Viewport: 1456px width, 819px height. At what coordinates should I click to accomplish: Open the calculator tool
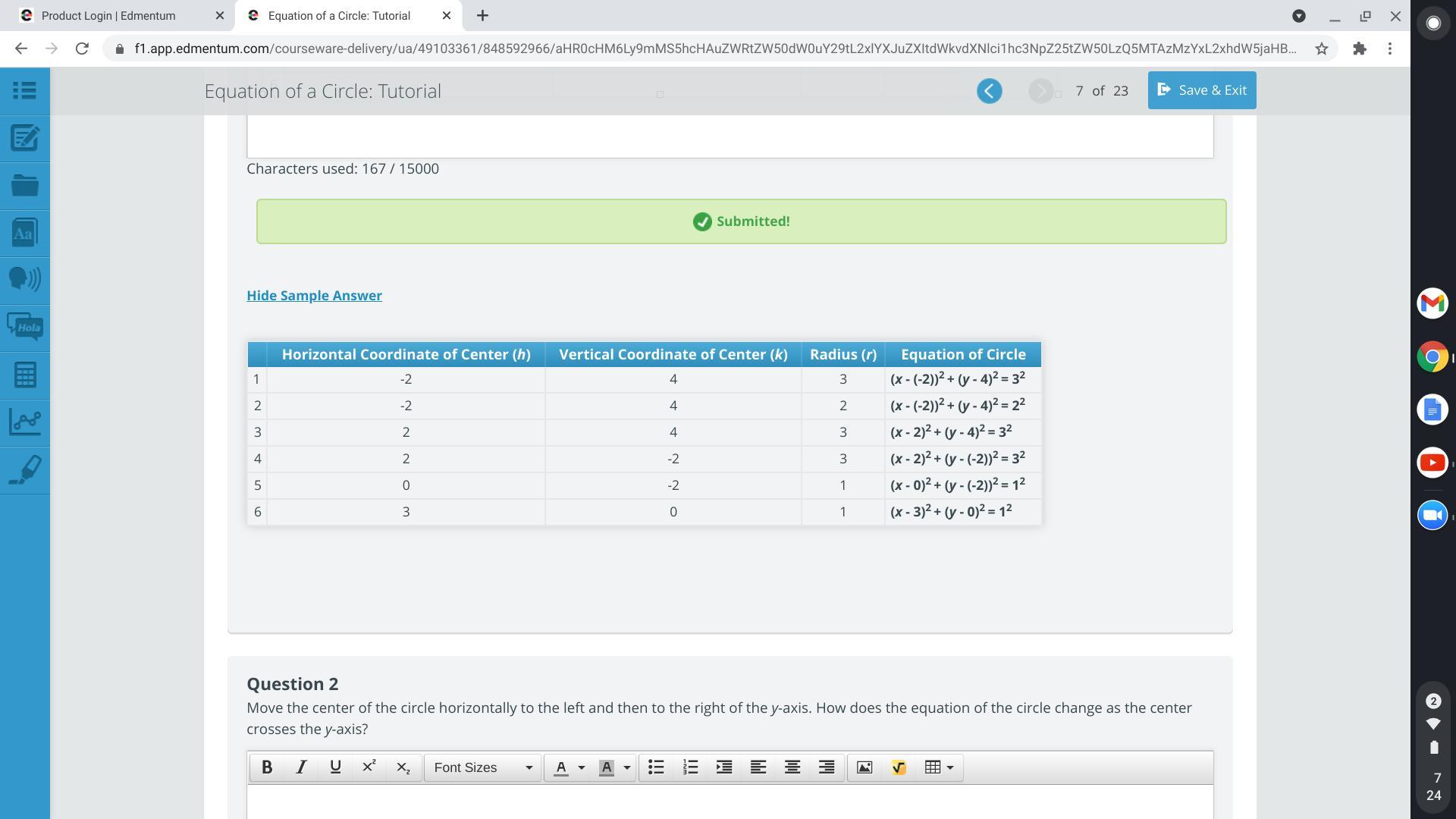(24, 375)
